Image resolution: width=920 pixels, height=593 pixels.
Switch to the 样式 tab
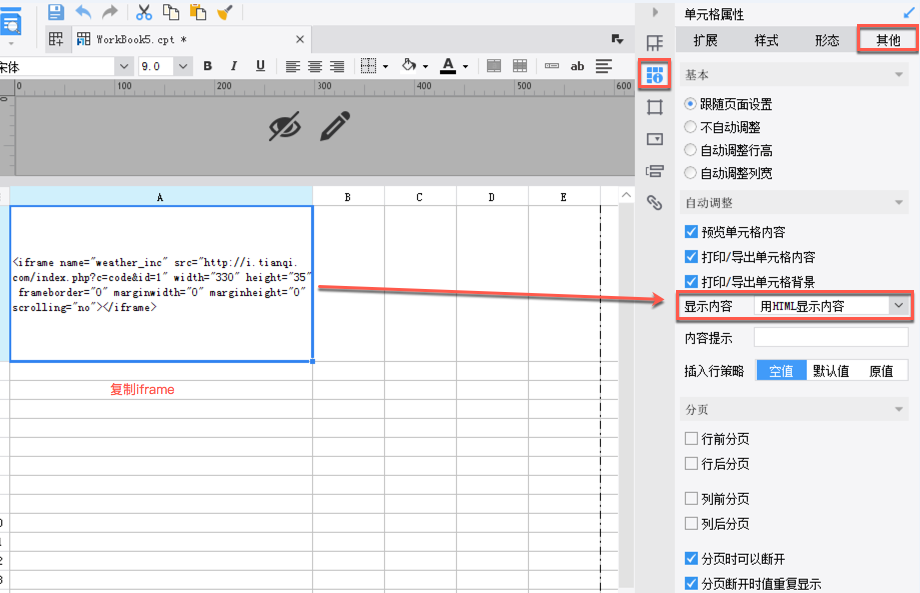(766, 40)
